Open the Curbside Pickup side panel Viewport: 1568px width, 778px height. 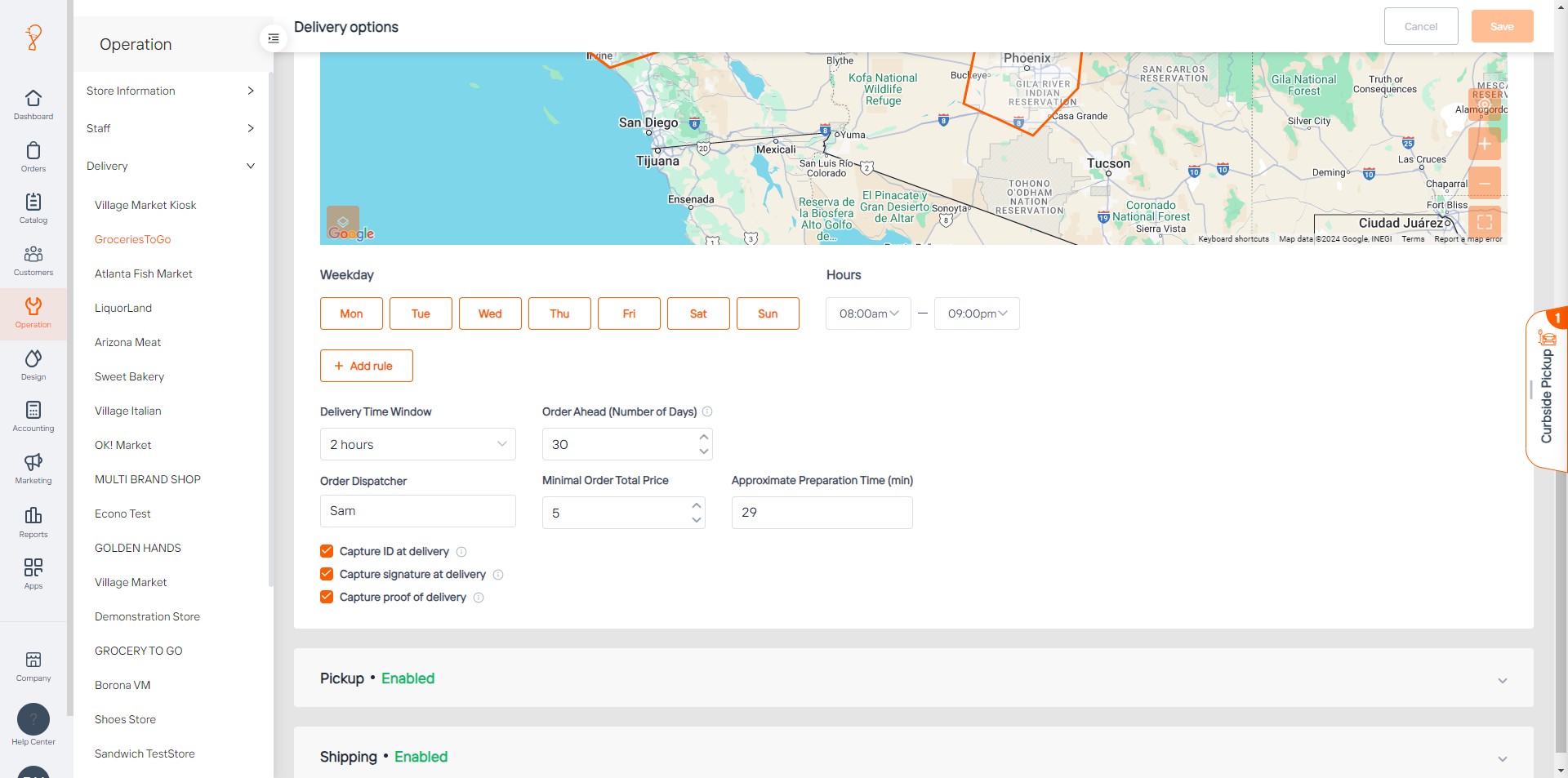coord(1547,390)
